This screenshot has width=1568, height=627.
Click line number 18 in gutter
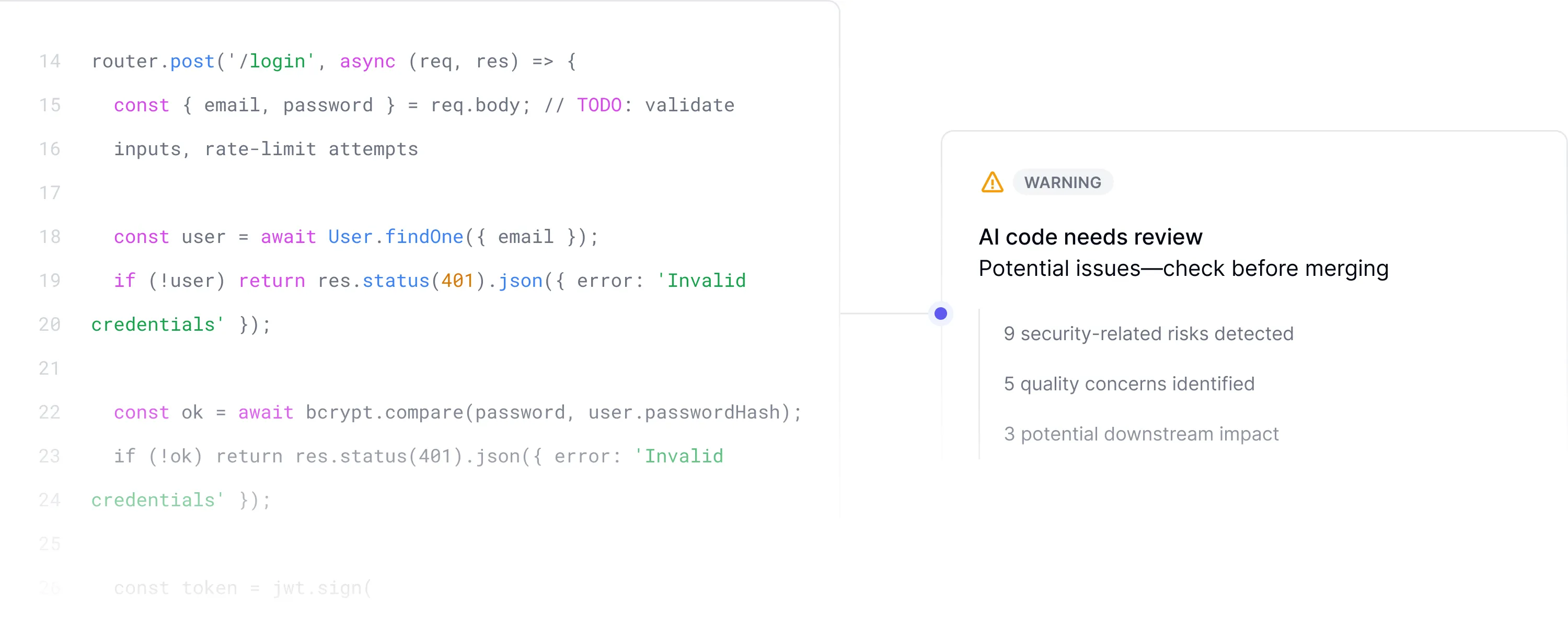coord(50,237)
